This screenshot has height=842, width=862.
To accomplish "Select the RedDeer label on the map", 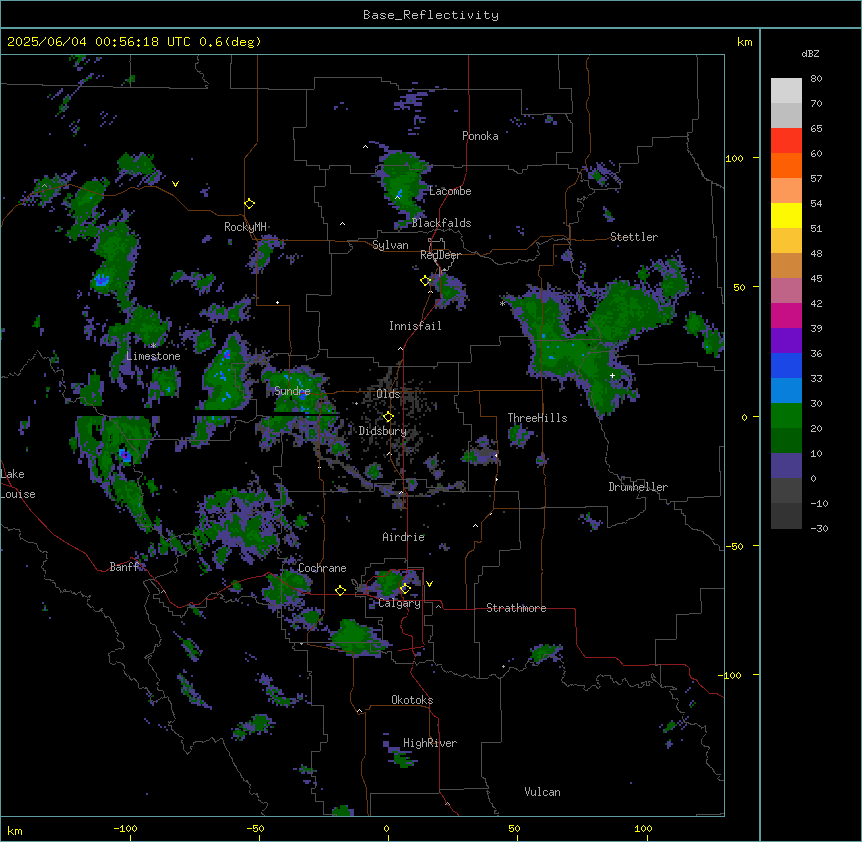I will (440, 255).
